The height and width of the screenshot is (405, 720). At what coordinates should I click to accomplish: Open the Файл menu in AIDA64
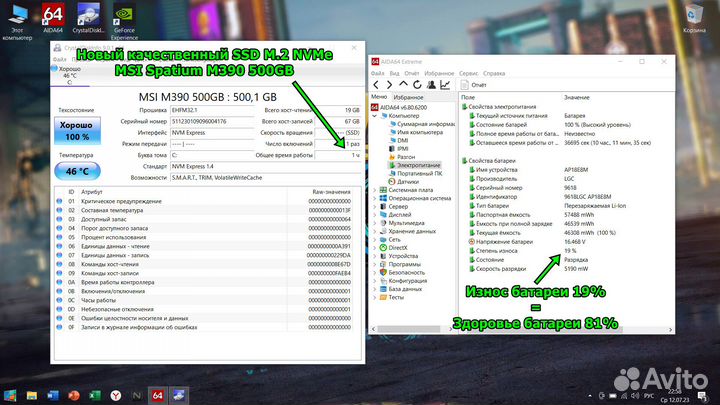pos(377,73)
